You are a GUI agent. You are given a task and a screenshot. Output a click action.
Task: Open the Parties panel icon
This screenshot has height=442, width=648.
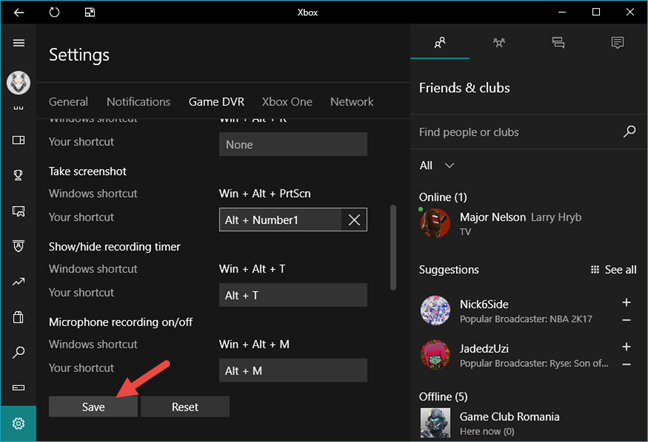point(499,43)
